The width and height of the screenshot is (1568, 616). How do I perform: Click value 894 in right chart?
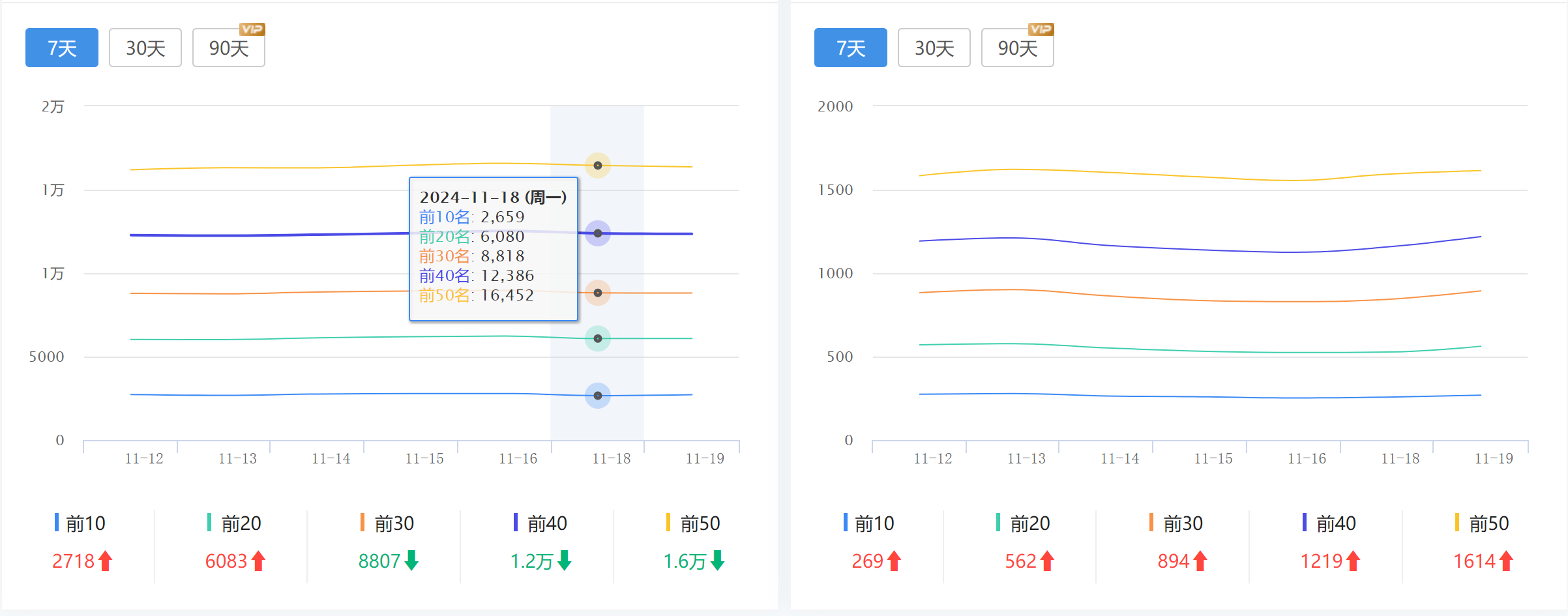[1174, 561]
